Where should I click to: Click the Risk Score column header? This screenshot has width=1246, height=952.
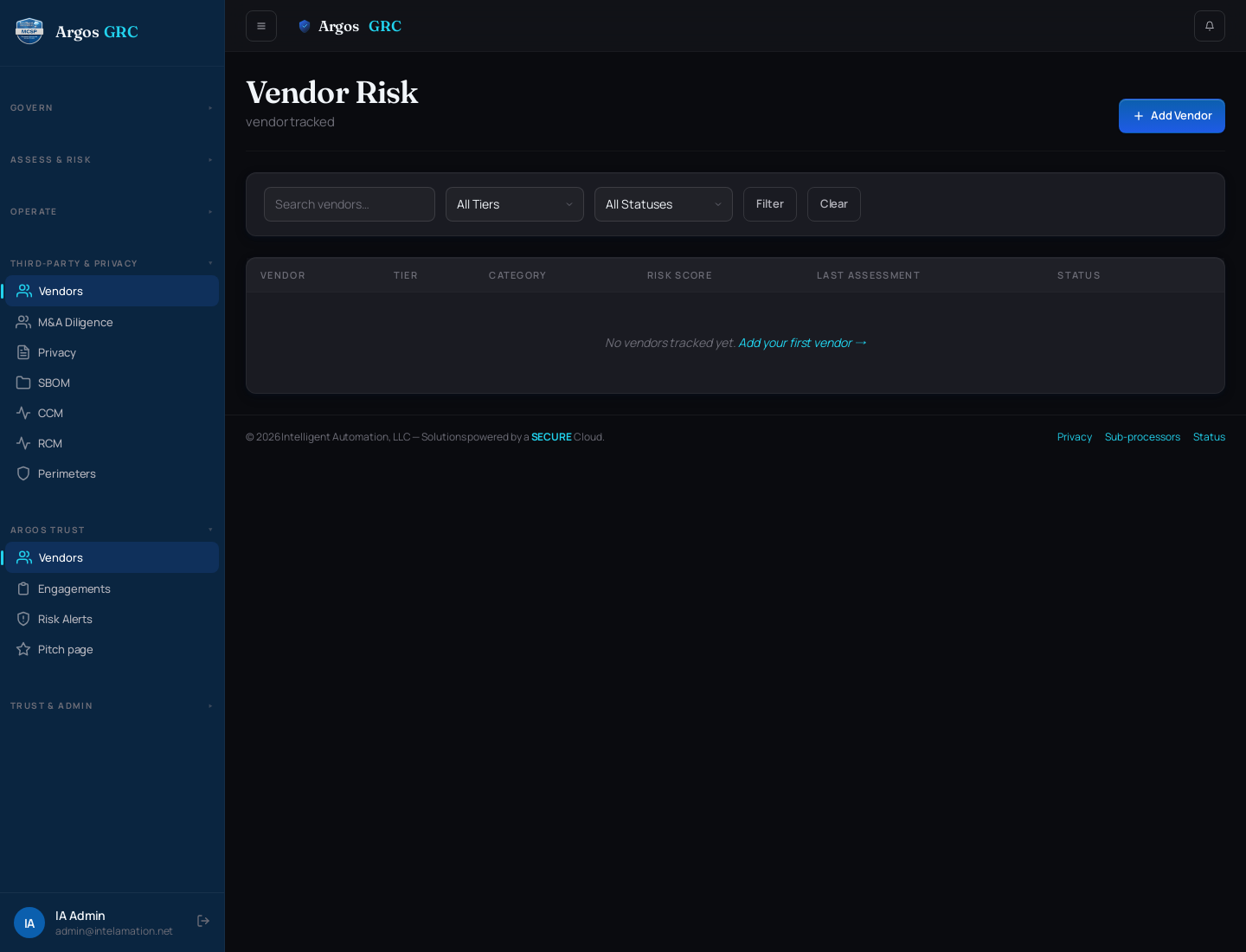679,275
